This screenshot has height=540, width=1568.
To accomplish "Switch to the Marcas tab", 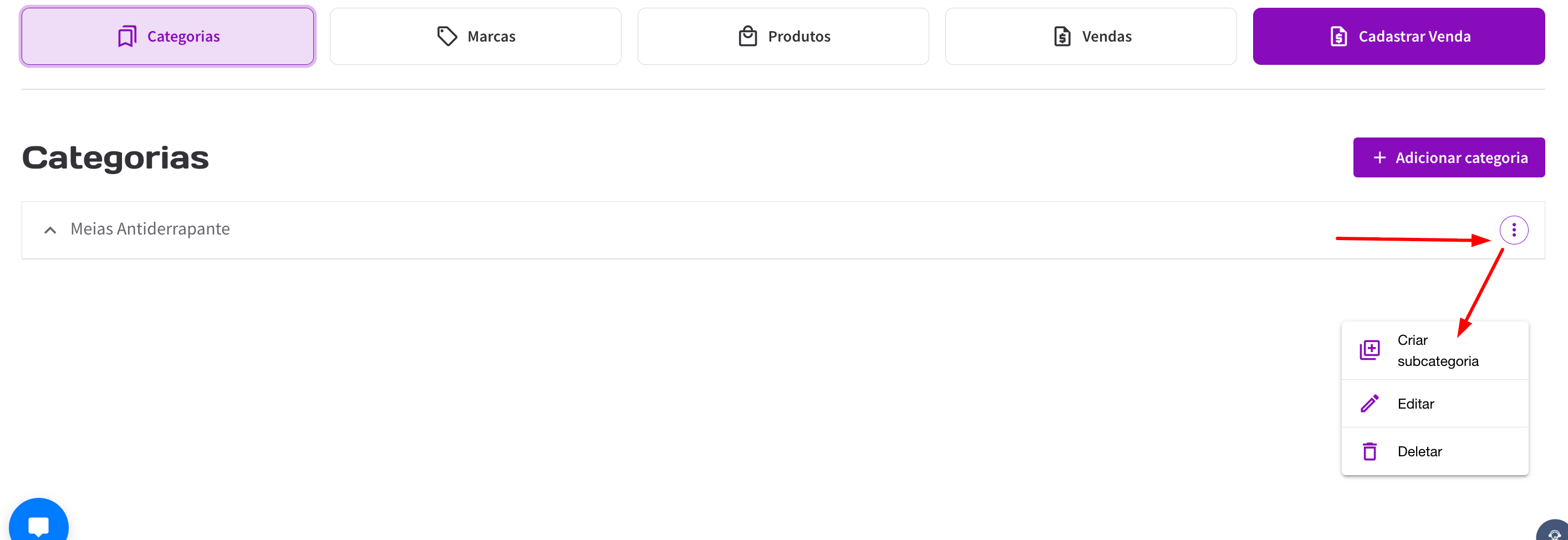I will click(x=475, y=37).
